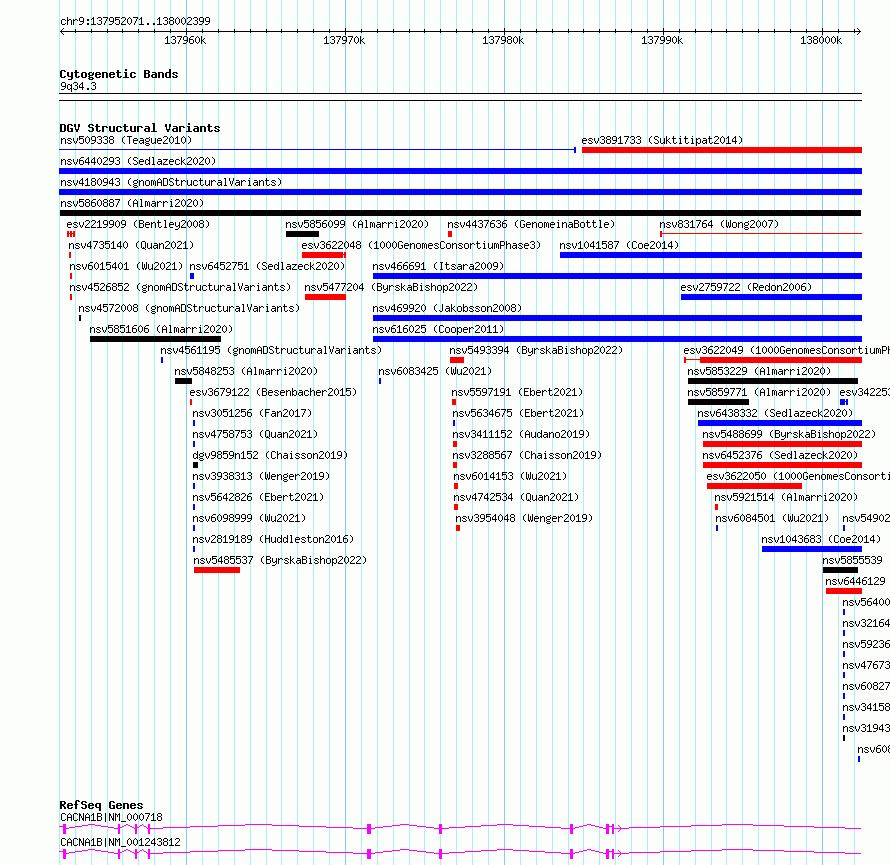Click the nsv3938313 (Wenger2019) label
This screenshot has width=890, height=865.
261,476
